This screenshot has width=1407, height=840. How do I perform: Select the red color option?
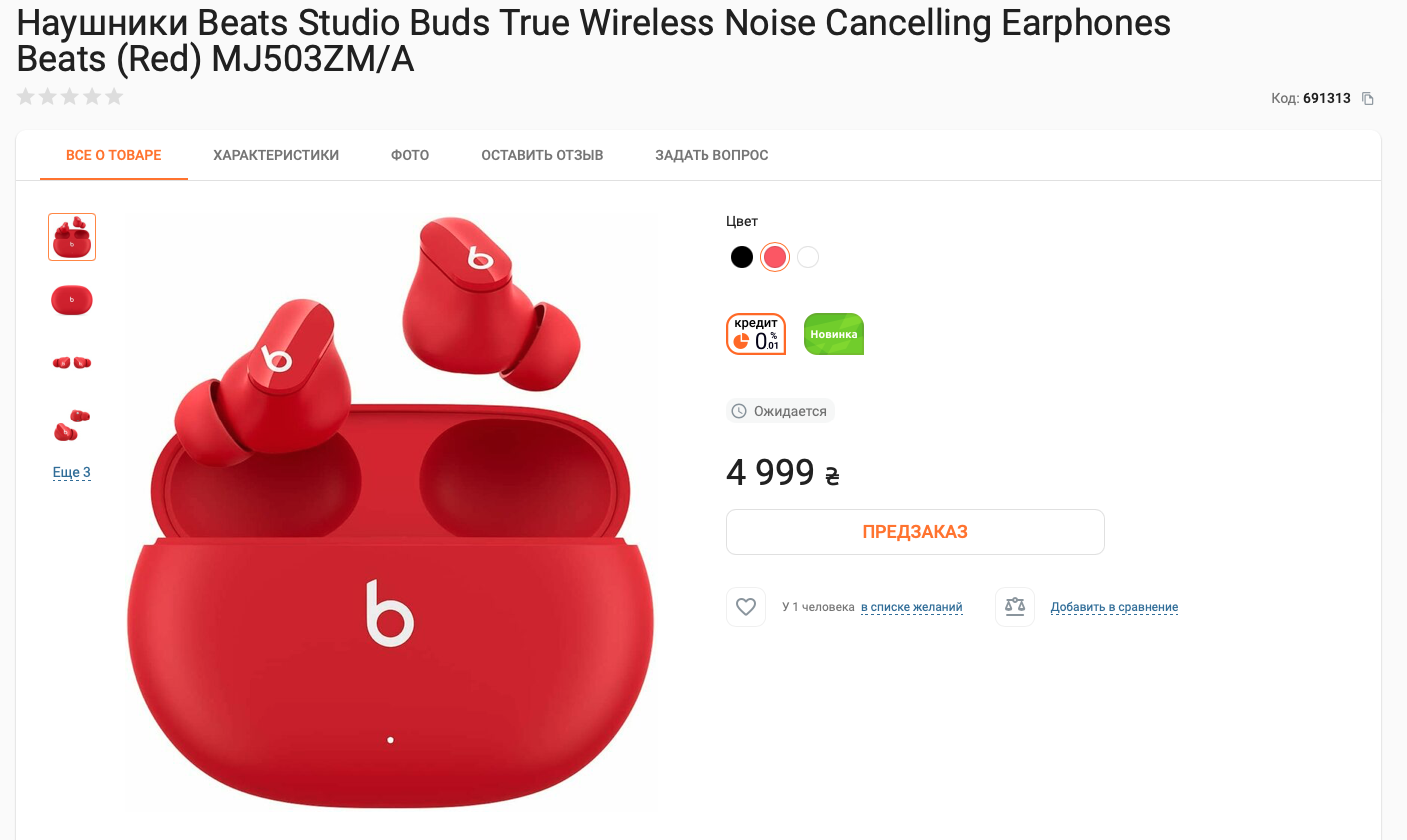(x=775, y=257)
